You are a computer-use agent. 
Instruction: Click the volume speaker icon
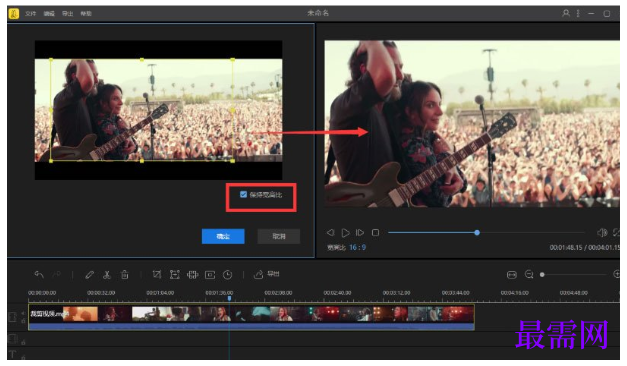click(602, 232)
